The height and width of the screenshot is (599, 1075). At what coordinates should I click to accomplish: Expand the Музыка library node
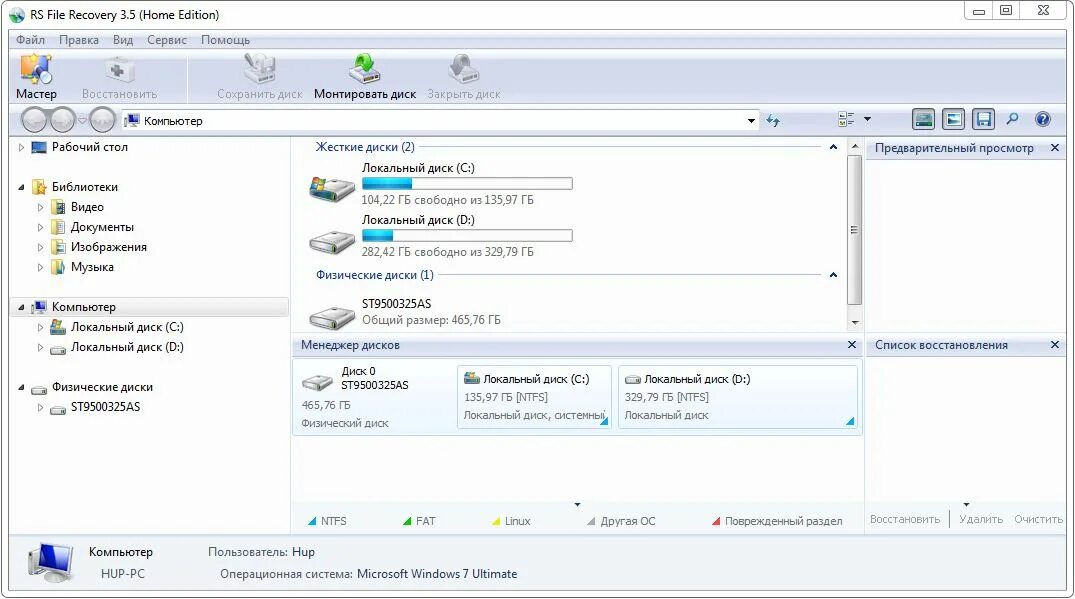40,267
